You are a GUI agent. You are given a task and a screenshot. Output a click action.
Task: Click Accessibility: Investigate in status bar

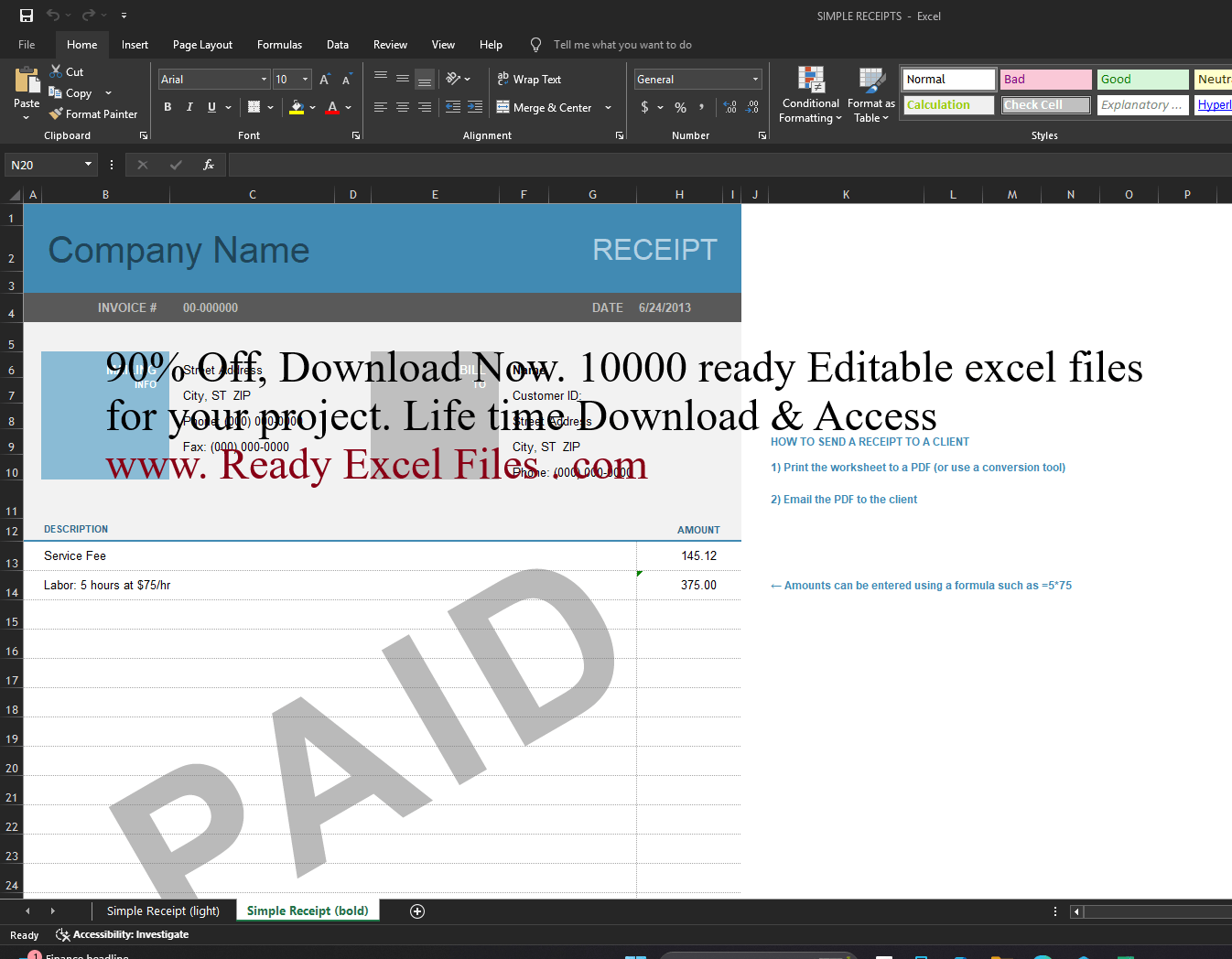[x=123, y=934]
